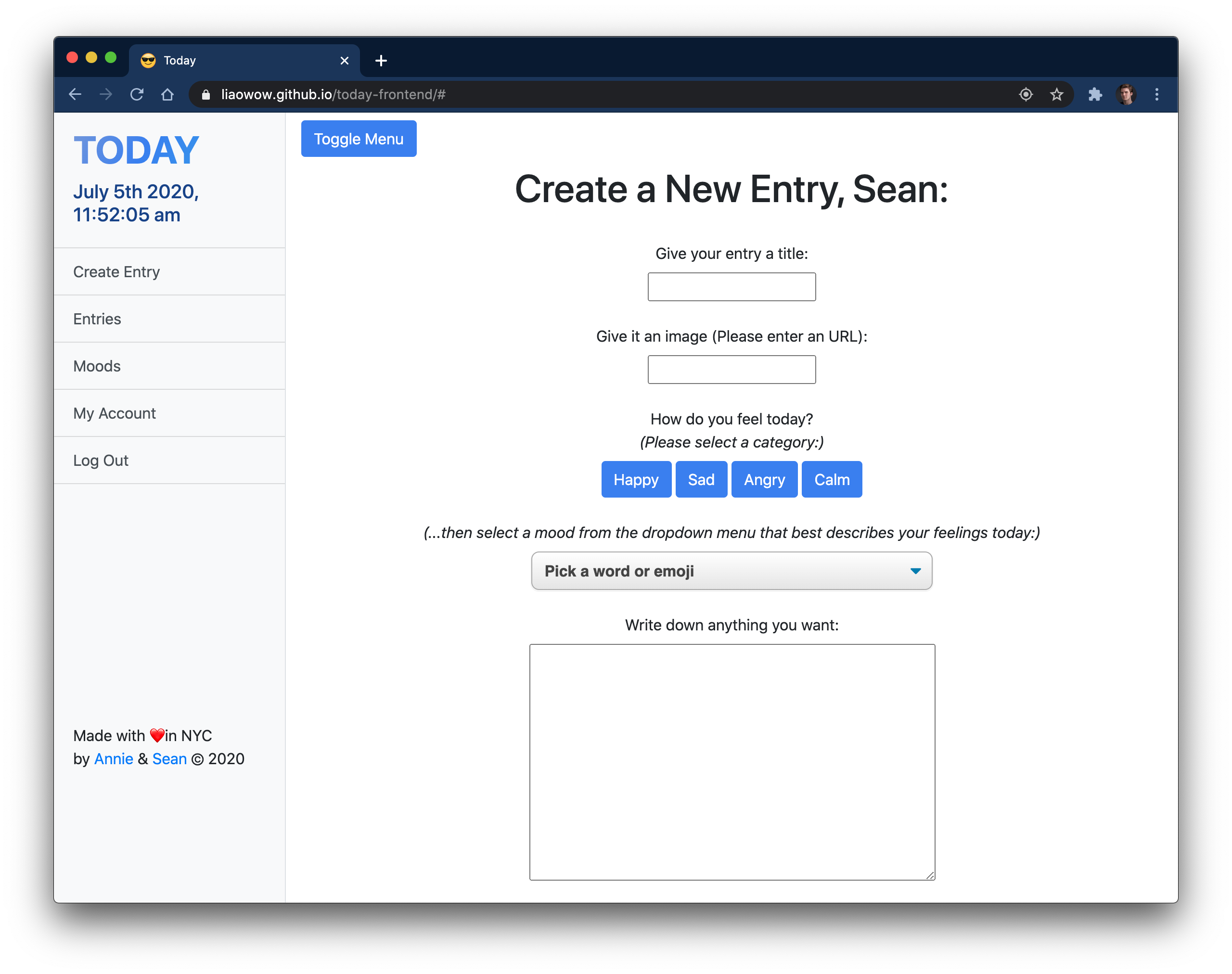This screenshot has height=974, width=1232.
Task: Toggle the Toggle Menu button open
Action: click(359, 138)
